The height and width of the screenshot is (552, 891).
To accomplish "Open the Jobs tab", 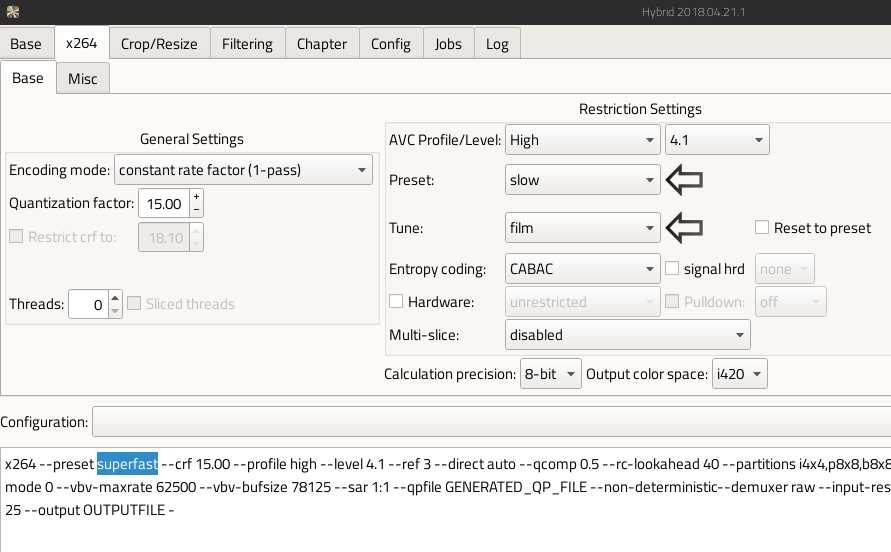I will coord(448,44).
